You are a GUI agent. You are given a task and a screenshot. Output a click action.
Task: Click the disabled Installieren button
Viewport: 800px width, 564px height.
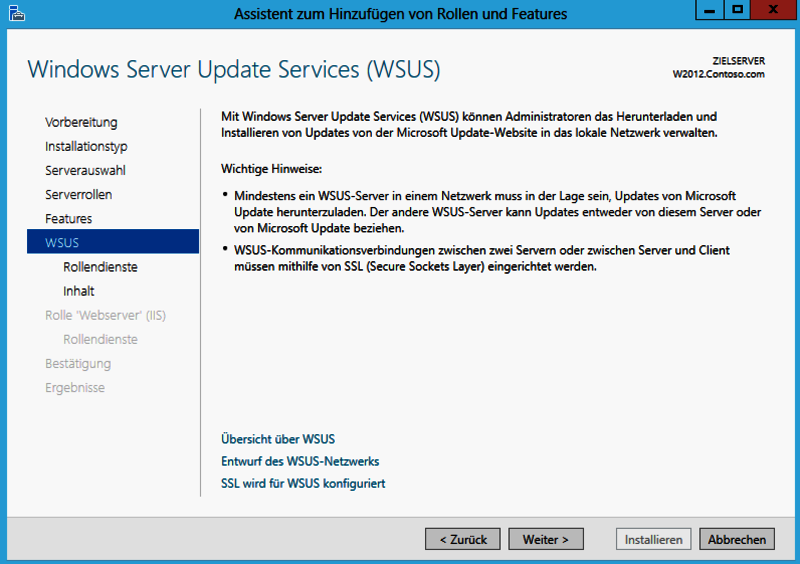coord(654,539)
